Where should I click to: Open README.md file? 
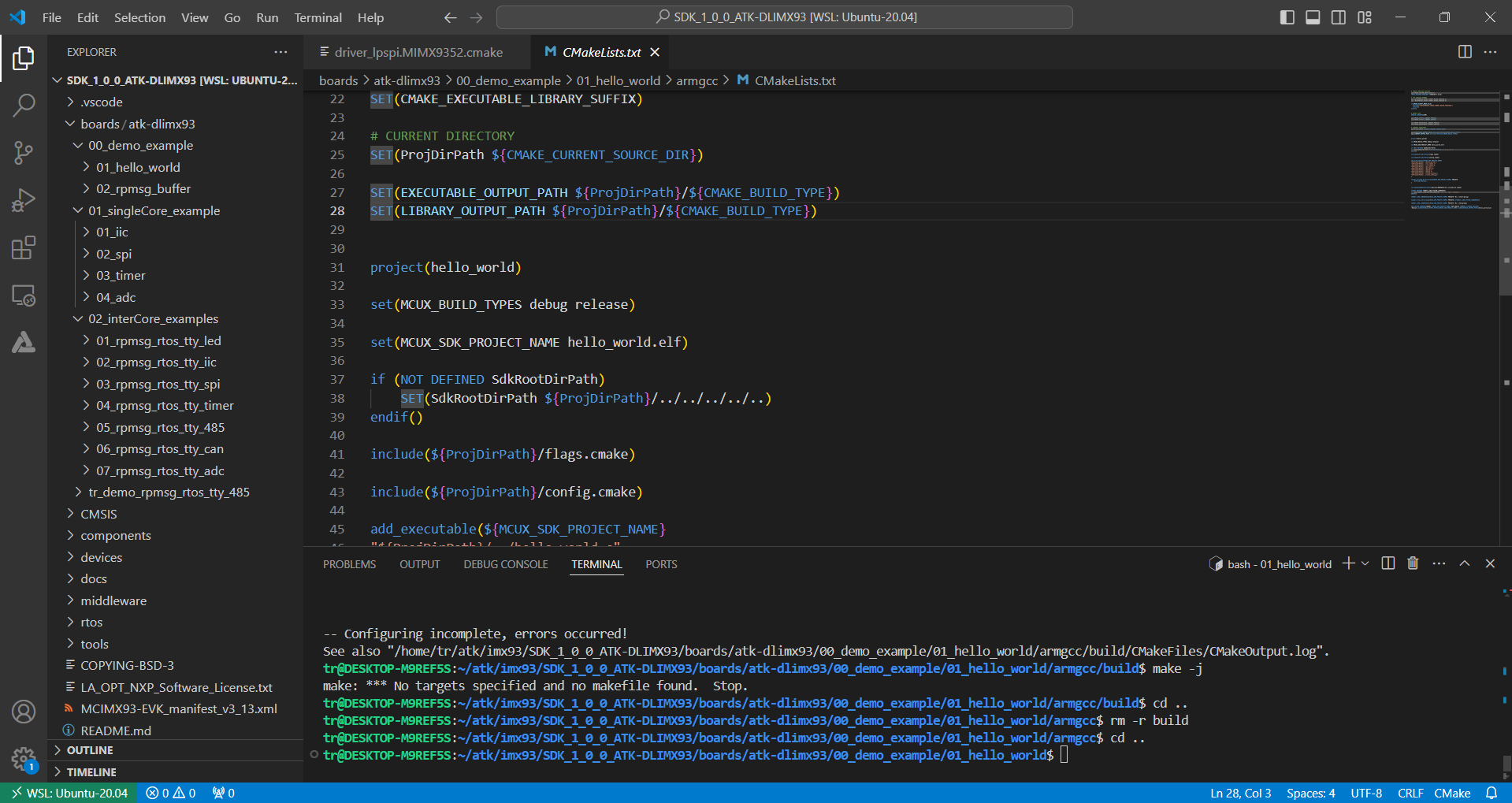coord(175,731)
